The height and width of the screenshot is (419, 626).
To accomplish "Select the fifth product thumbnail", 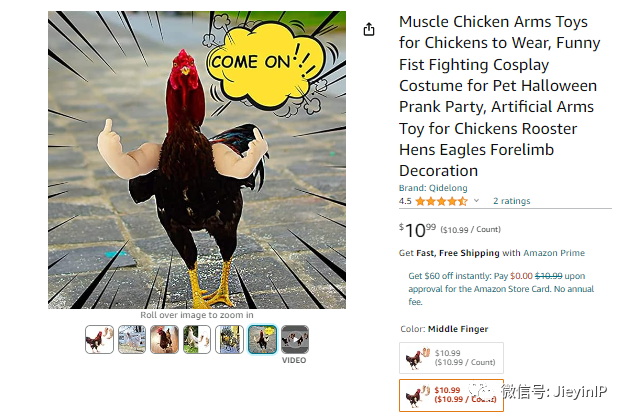I will click(x=230, y=340).
